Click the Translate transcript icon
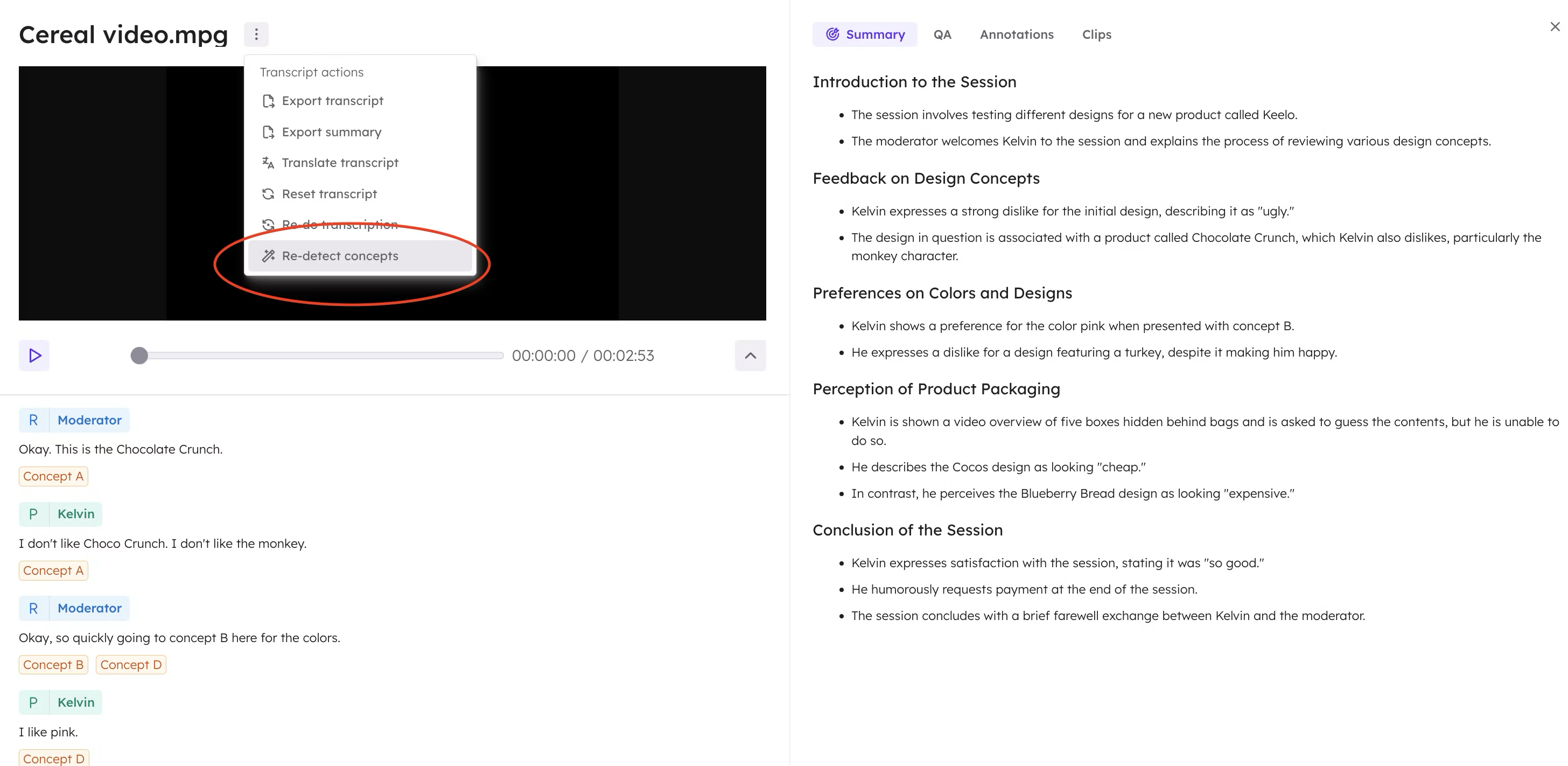This screenshot has height=766, width=1568. pyautogui.click(x=268, y=163)
